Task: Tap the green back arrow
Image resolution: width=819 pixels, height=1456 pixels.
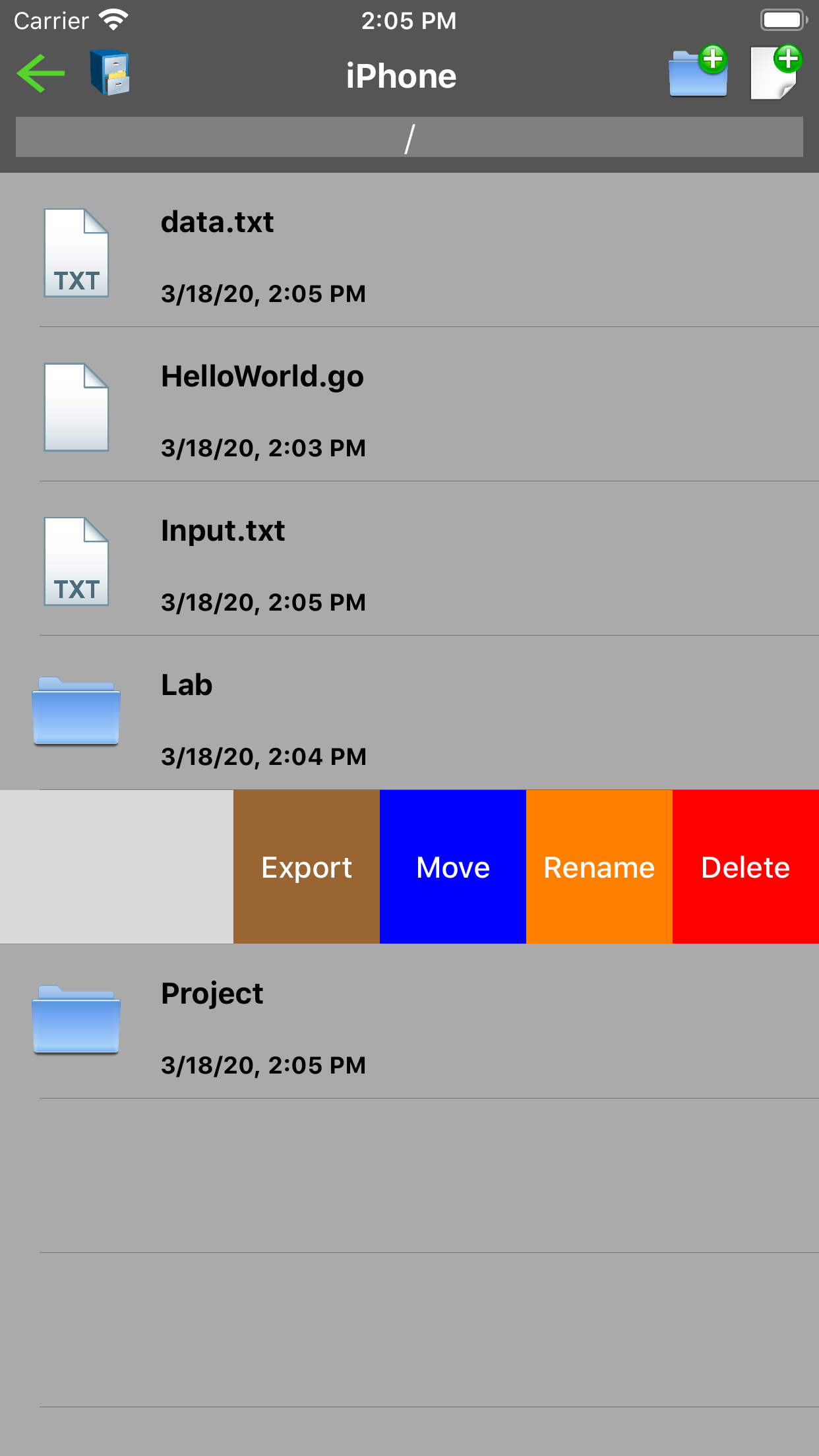Action: (x=41, y=73)
